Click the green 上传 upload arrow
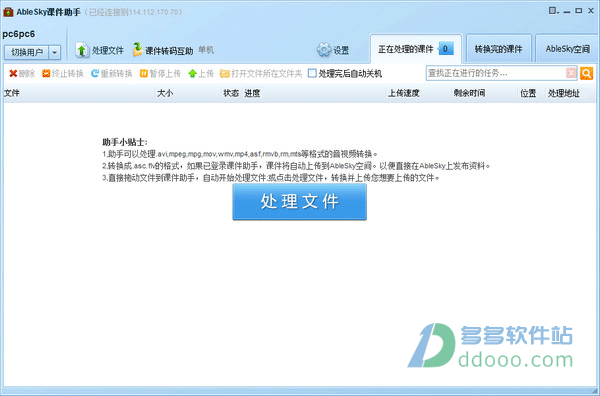Viewport: 600px width, 396px height. point(192,73)
